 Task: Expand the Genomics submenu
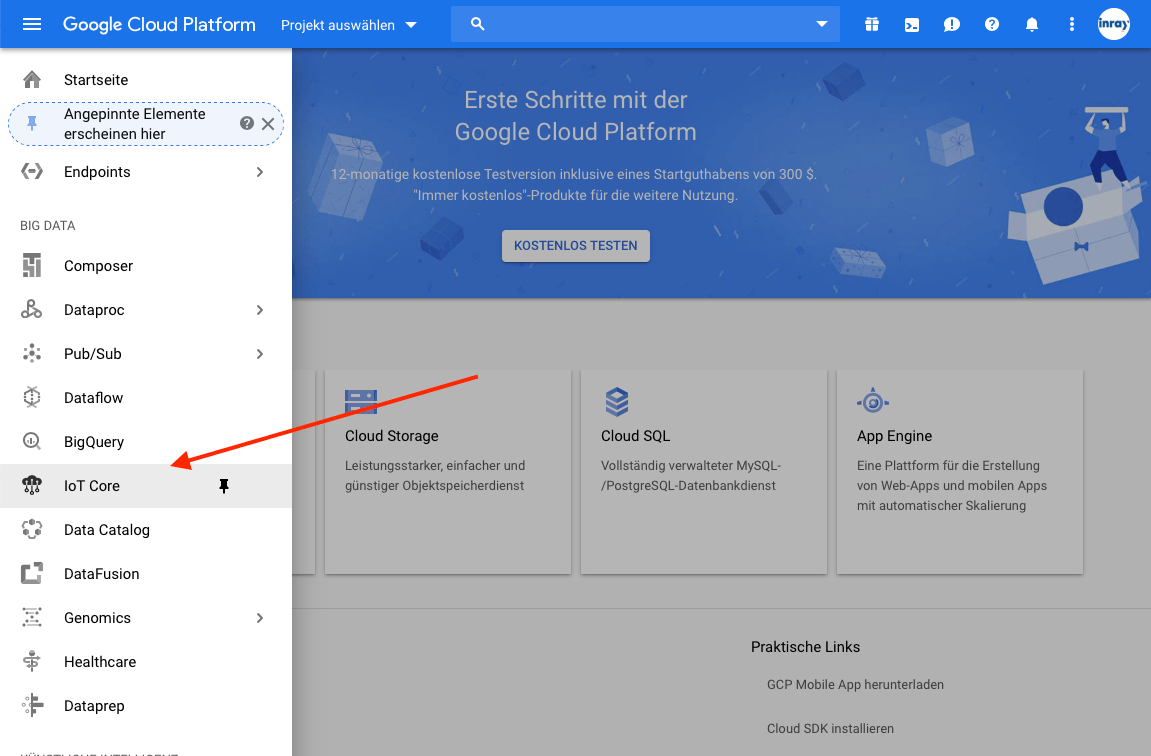tap(260, 617)
